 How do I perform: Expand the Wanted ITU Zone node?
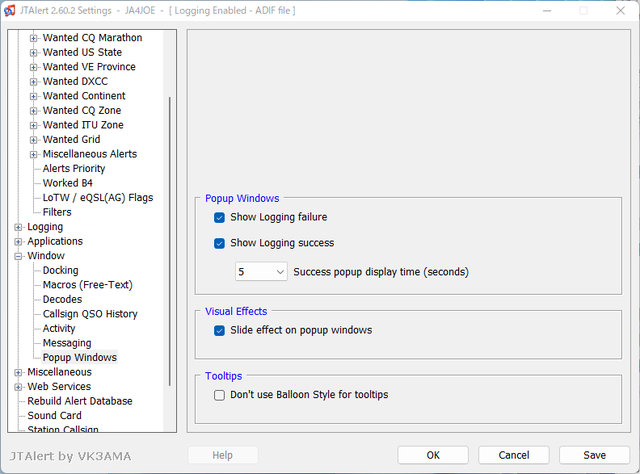coord(33,125)
